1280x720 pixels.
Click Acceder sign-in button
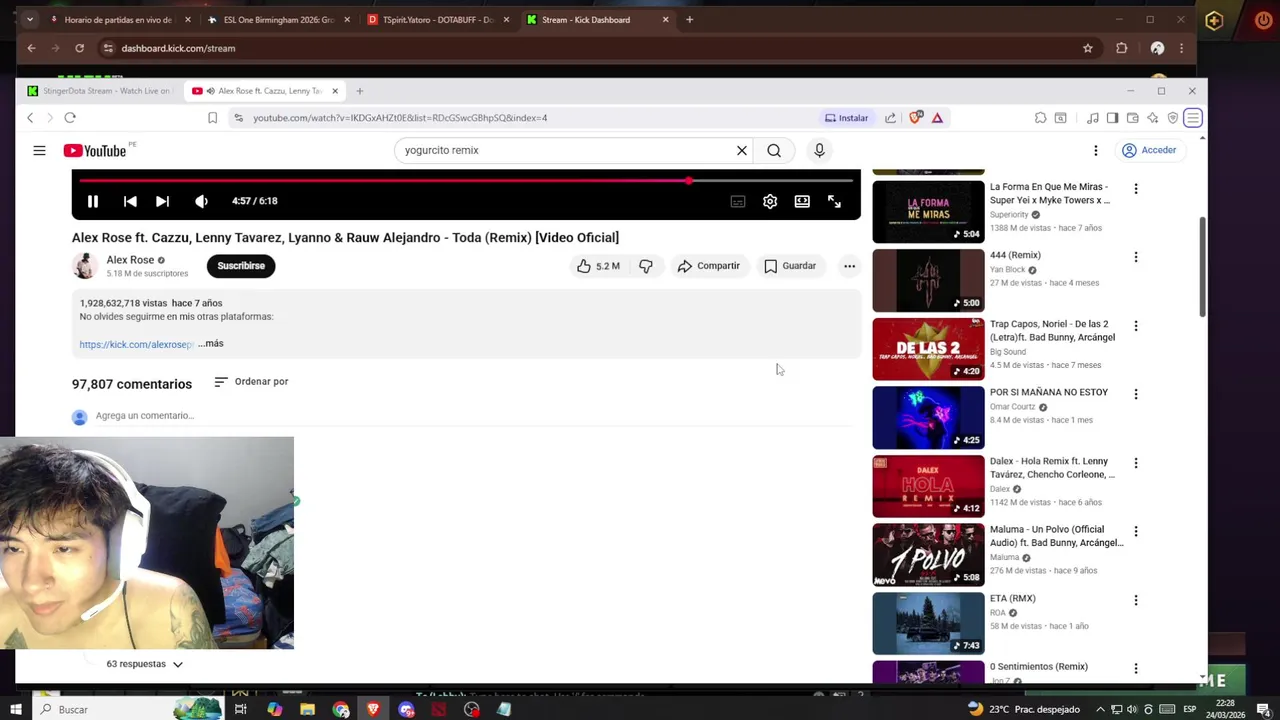pyautogui.click(x=1149, y=150)
